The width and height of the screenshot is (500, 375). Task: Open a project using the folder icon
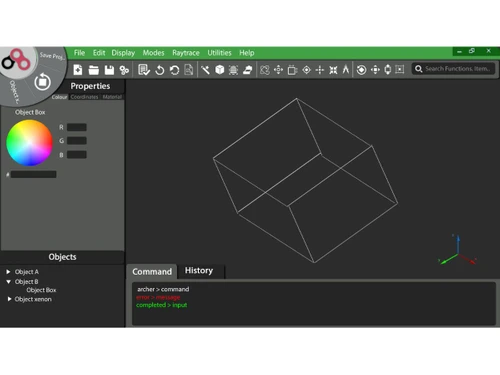tap(94, 70)
